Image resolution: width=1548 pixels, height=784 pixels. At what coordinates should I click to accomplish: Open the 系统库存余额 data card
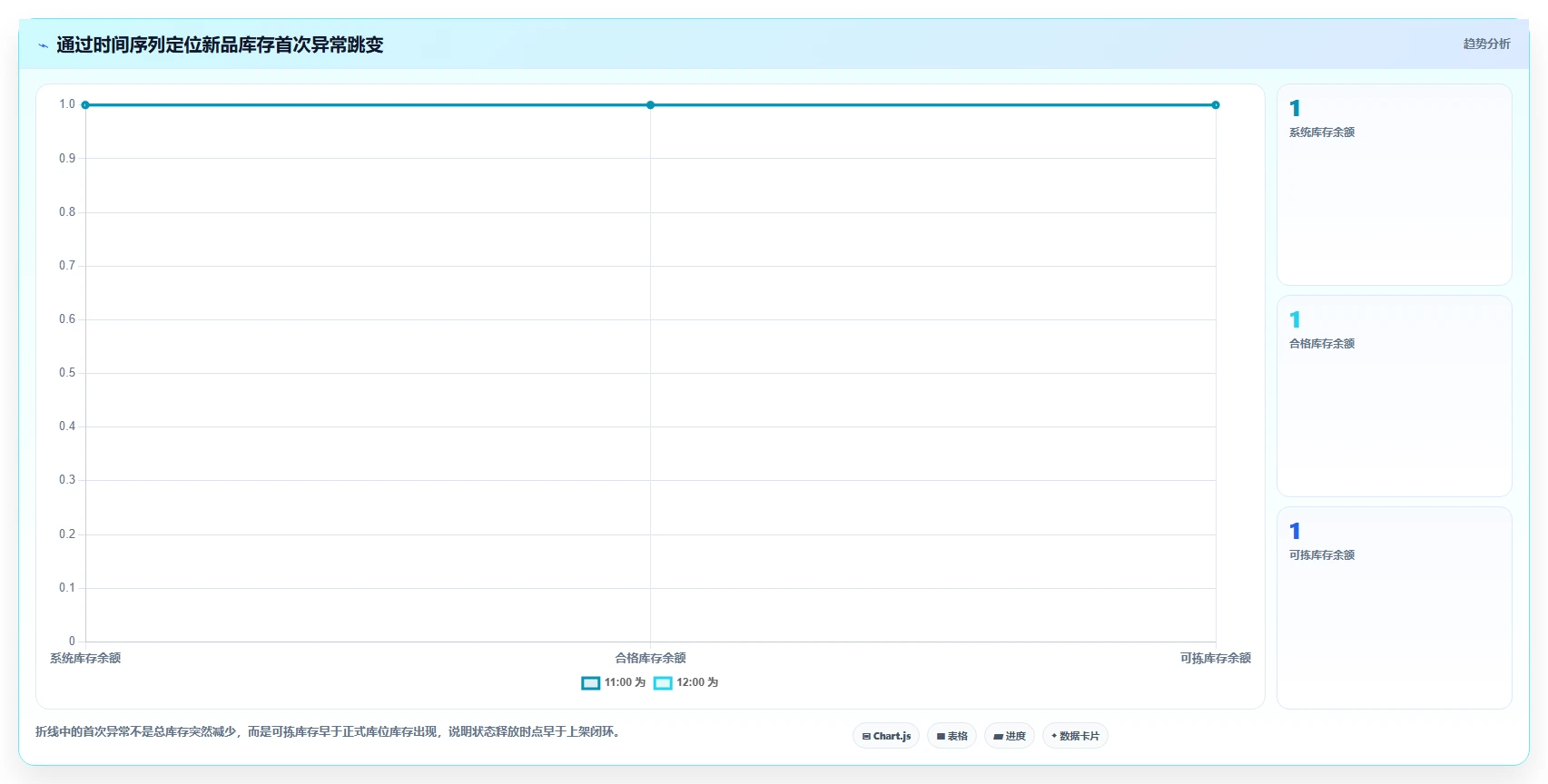(x=1395, y=185)
